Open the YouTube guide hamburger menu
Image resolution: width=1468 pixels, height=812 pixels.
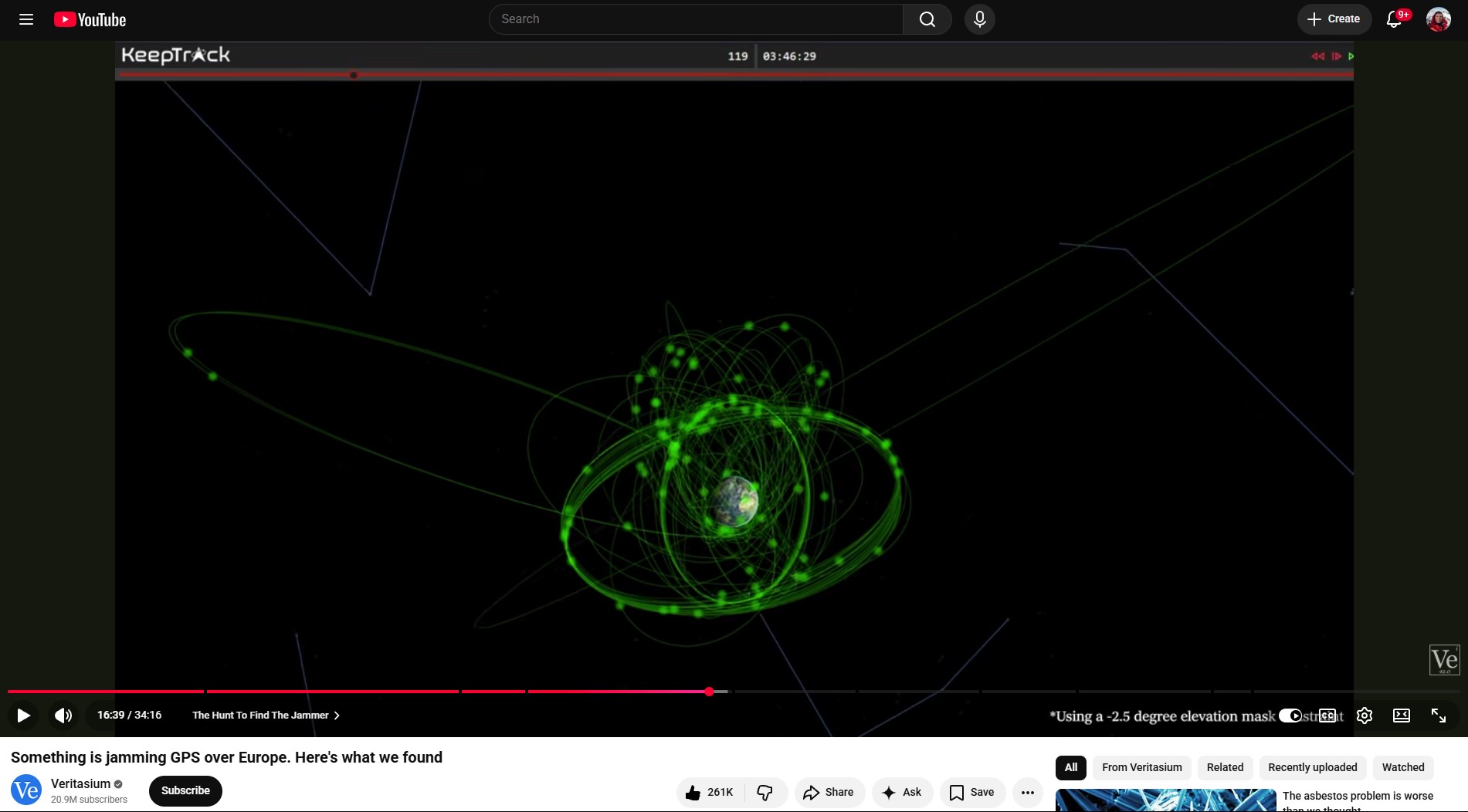click(x=26, y=19)
